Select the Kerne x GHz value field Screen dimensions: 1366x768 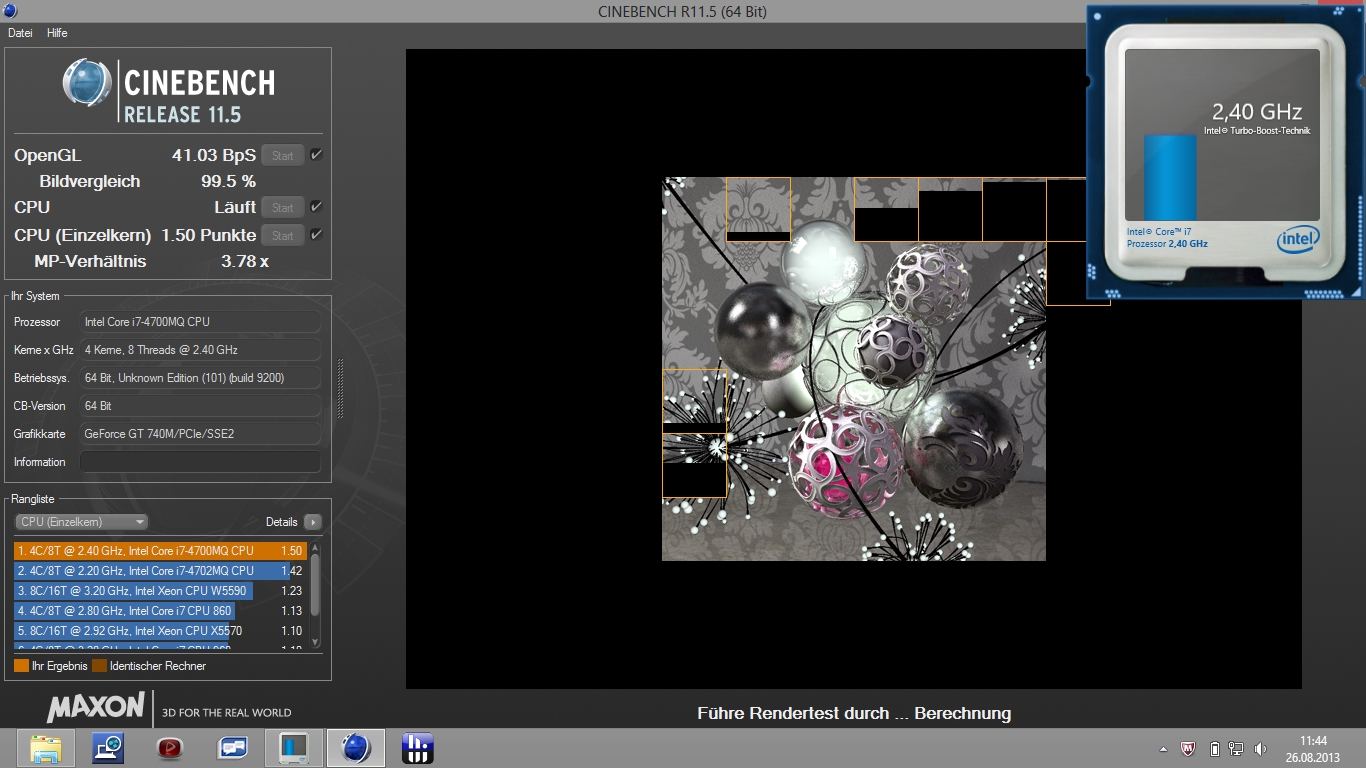pyautogui.click(x=200, y=350)
